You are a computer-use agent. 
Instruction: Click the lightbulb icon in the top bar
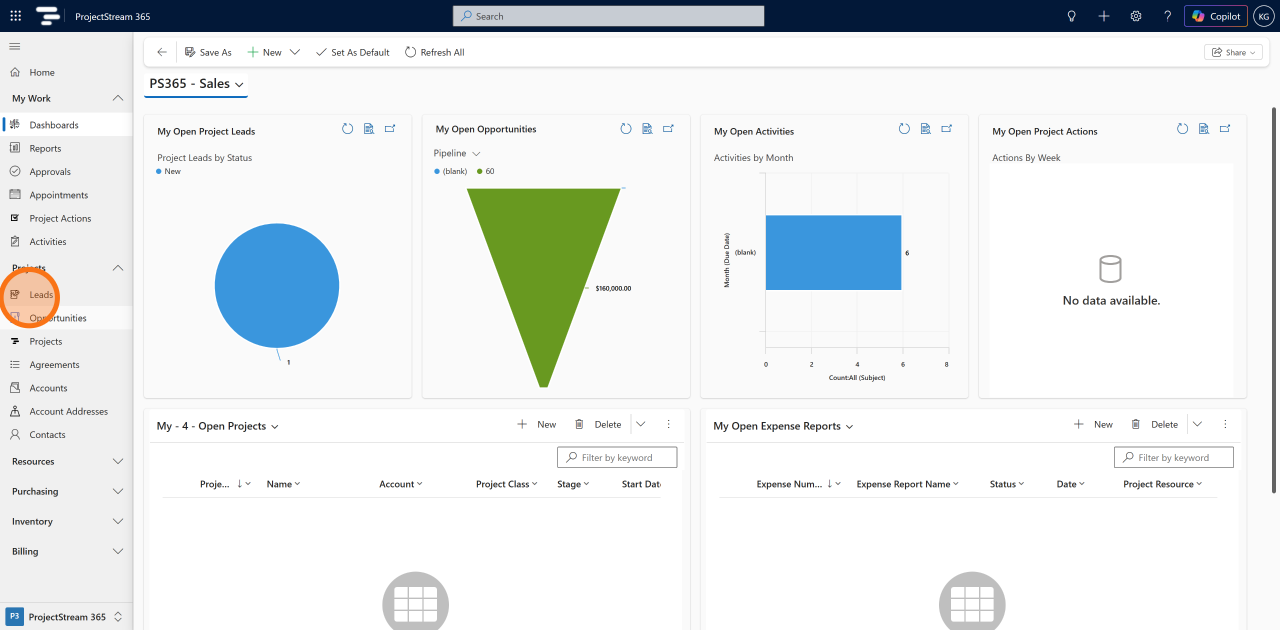[x=1072, y=16]
